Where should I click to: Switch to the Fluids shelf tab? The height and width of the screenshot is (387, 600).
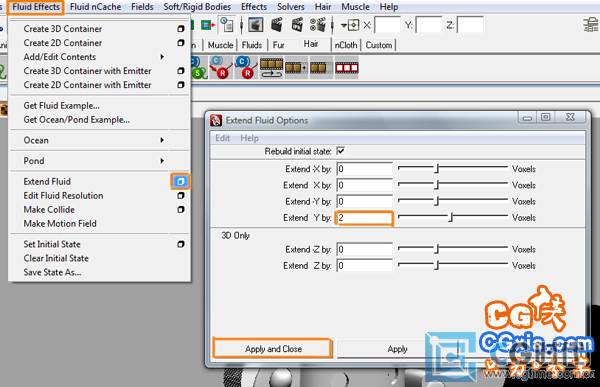click(252, 45)
